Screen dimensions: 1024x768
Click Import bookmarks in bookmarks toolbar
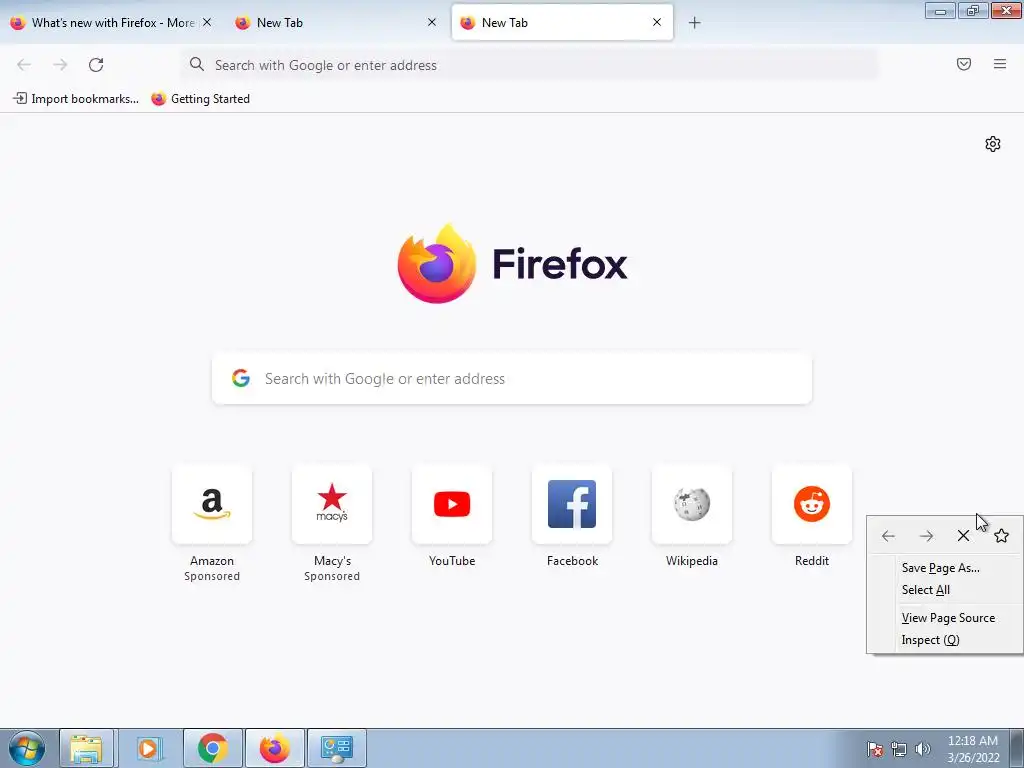tap(76, 99)
